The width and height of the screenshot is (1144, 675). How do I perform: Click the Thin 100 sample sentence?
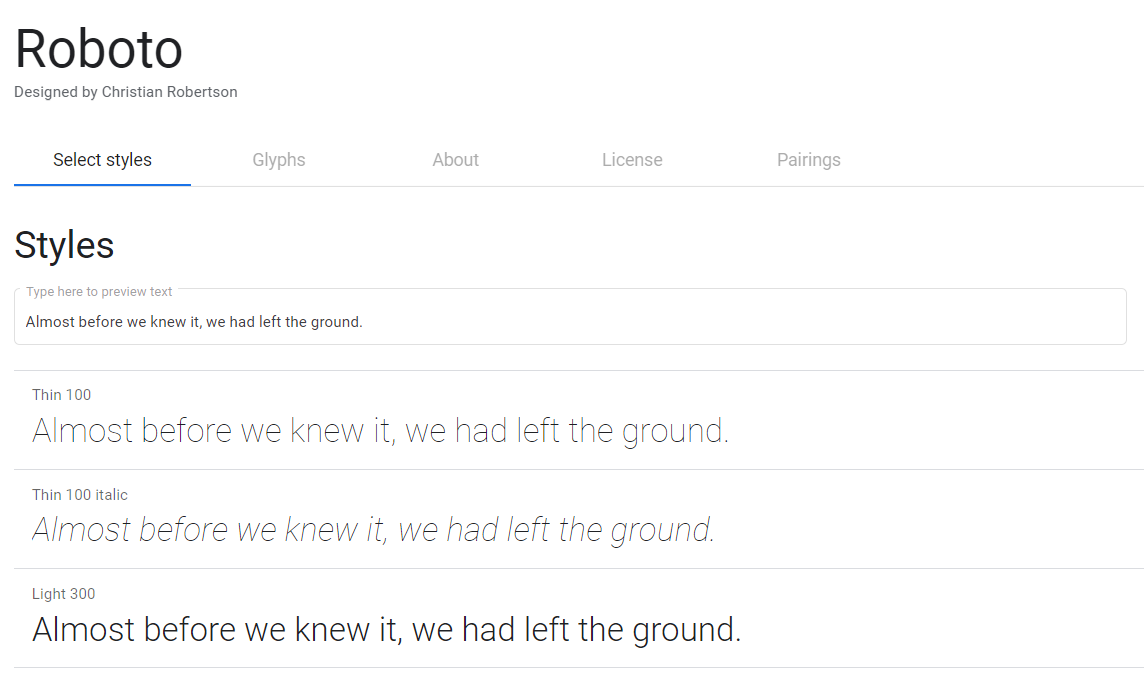(x=380, y=431)
